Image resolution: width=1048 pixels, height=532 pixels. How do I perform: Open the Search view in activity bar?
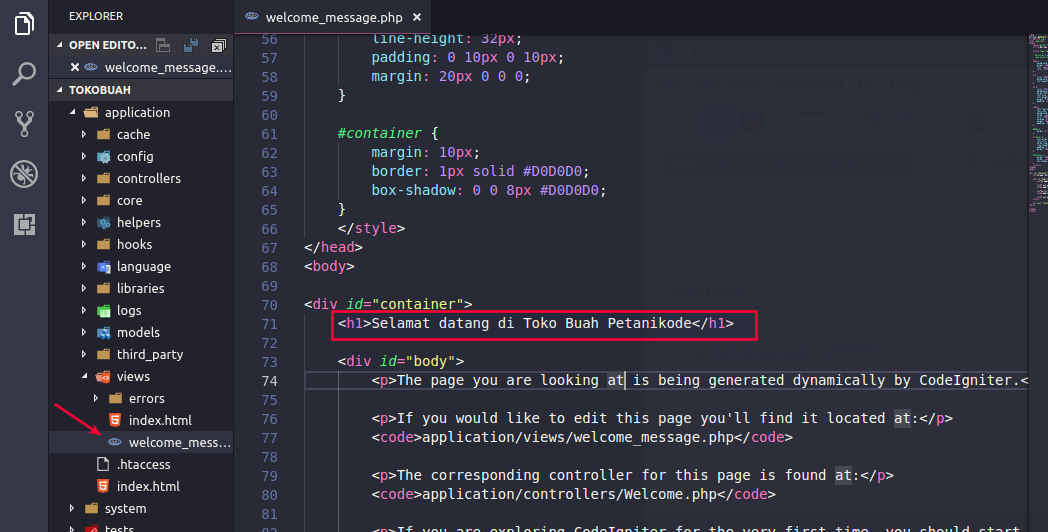point(24,74)
